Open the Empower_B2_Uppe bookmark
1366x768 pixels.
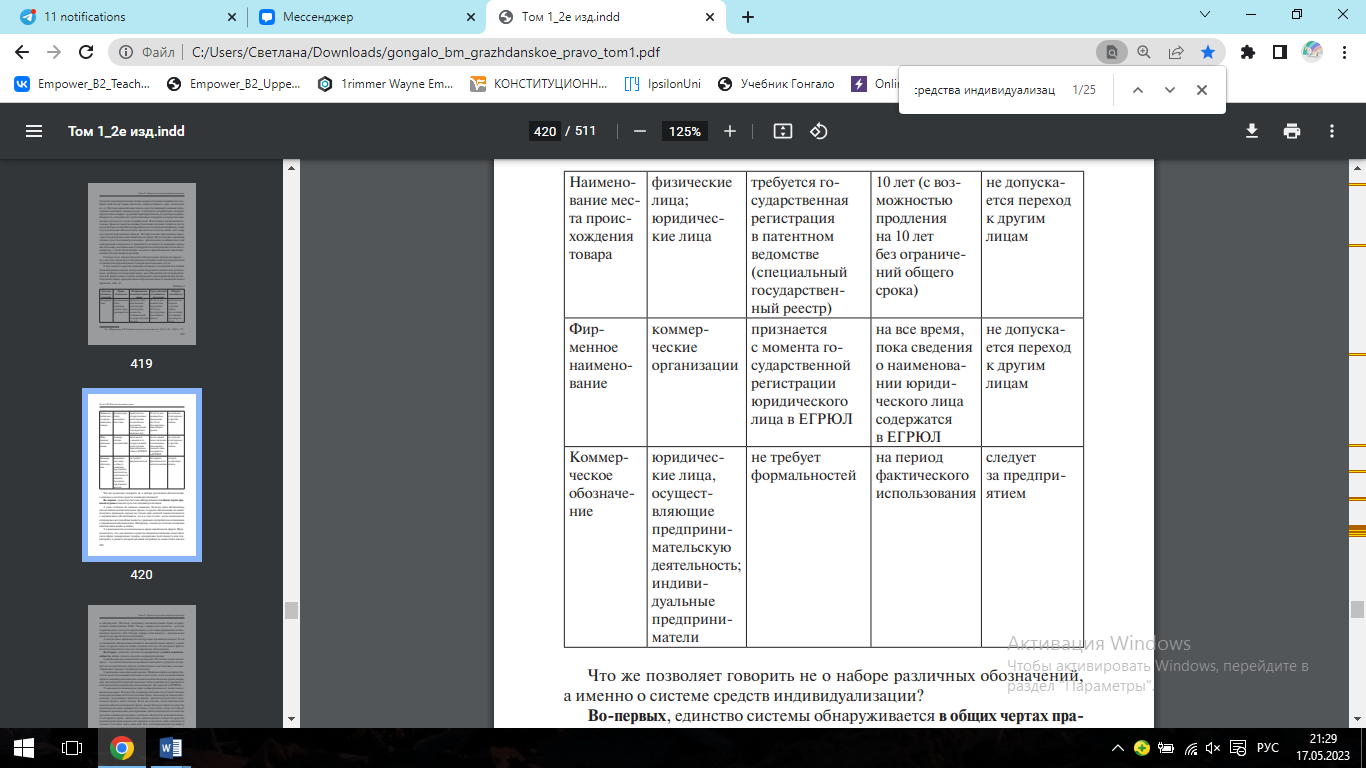(x=234, y=84)
